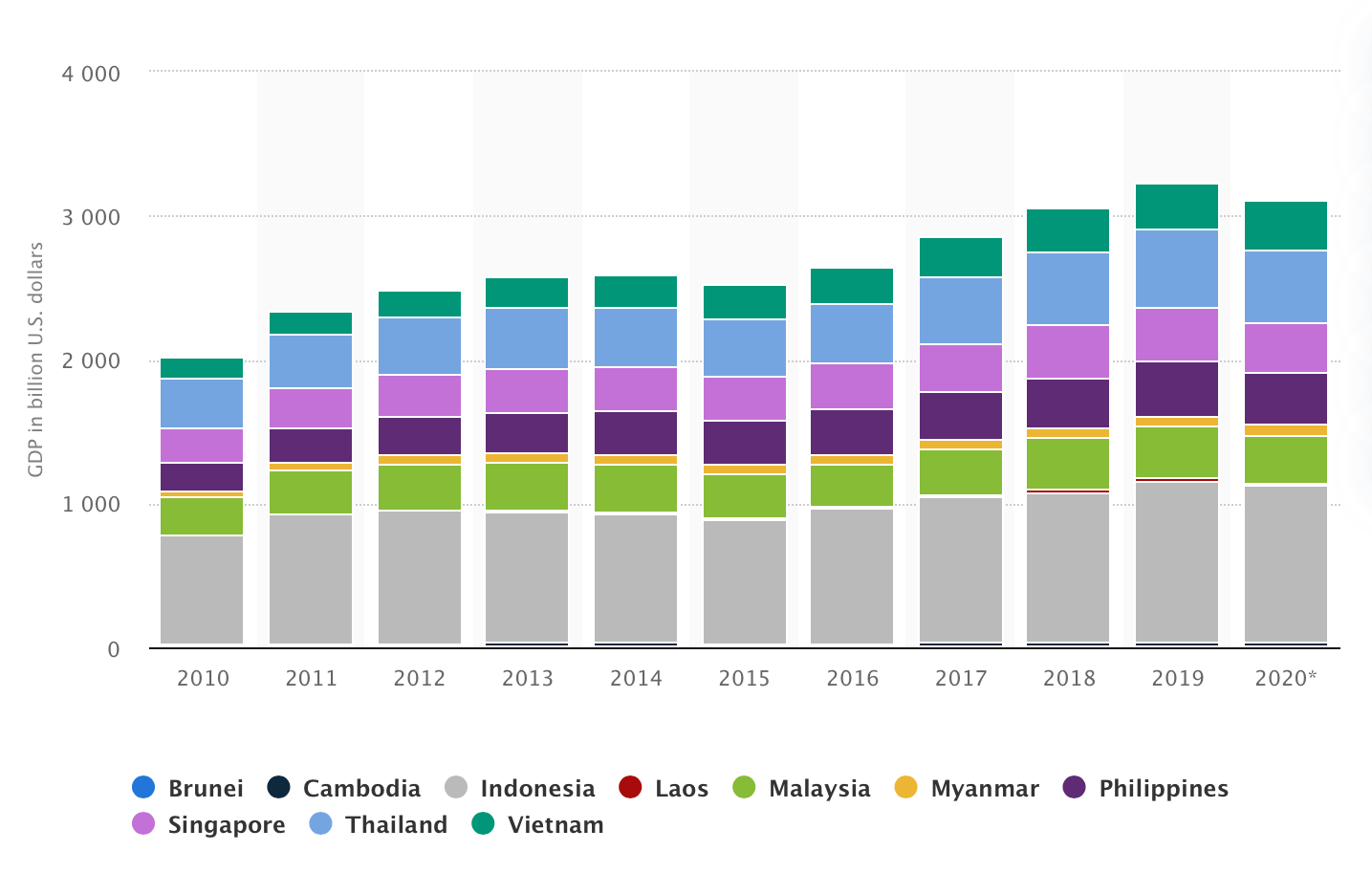The image size is (1372, 873).
Task: Click the 2011 x-axis label
Action: (x=312, y=678)
